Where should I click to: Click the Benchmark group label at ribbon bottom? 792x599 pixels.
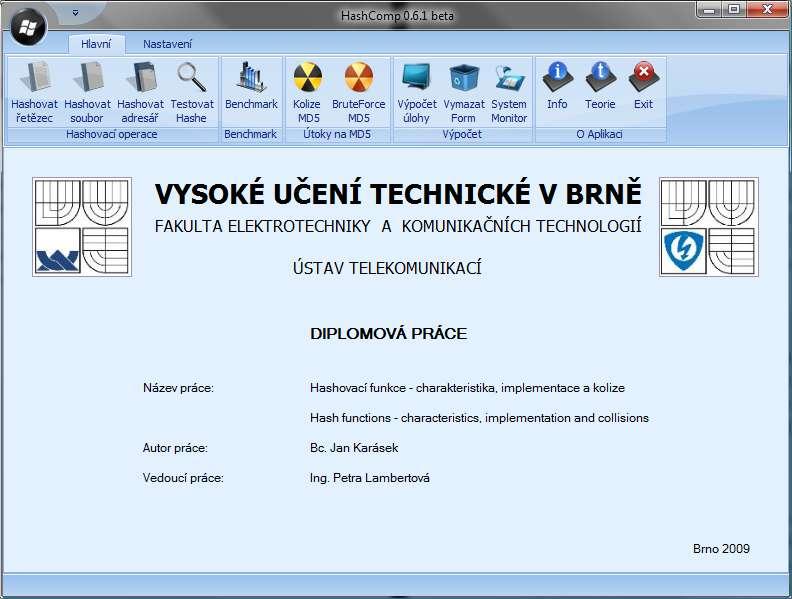coord(251,134)
